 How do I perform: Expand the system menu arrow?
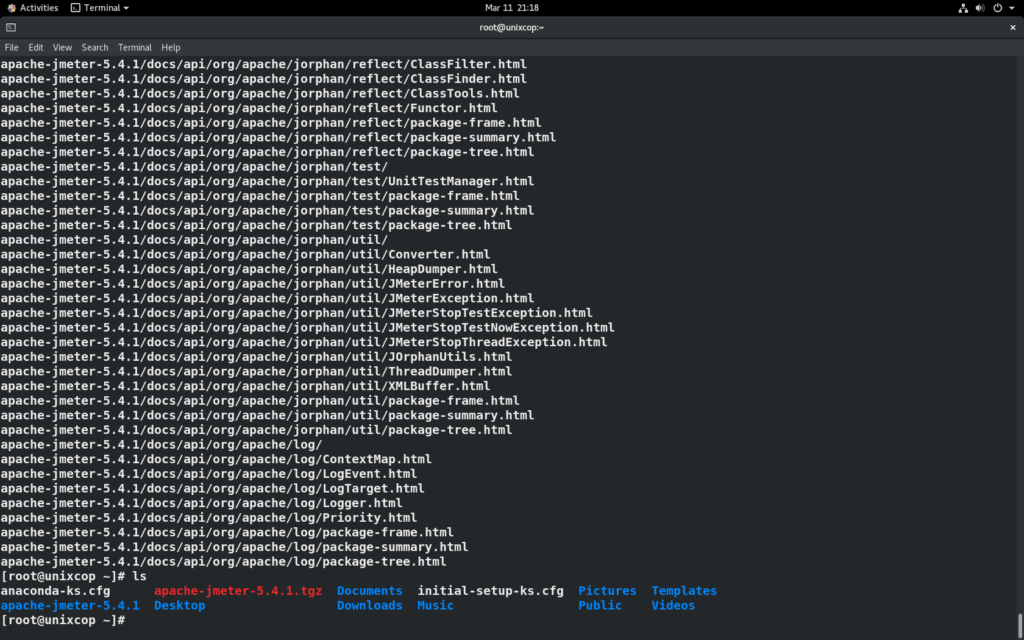point(1012,8)
